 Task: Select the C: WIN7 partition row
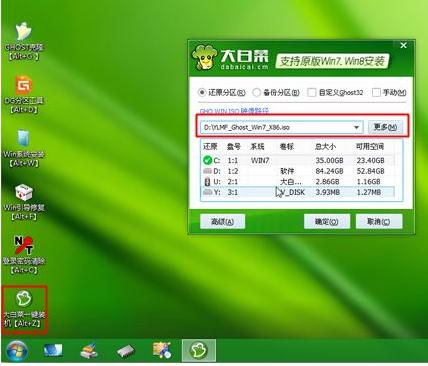coord(298,160)
